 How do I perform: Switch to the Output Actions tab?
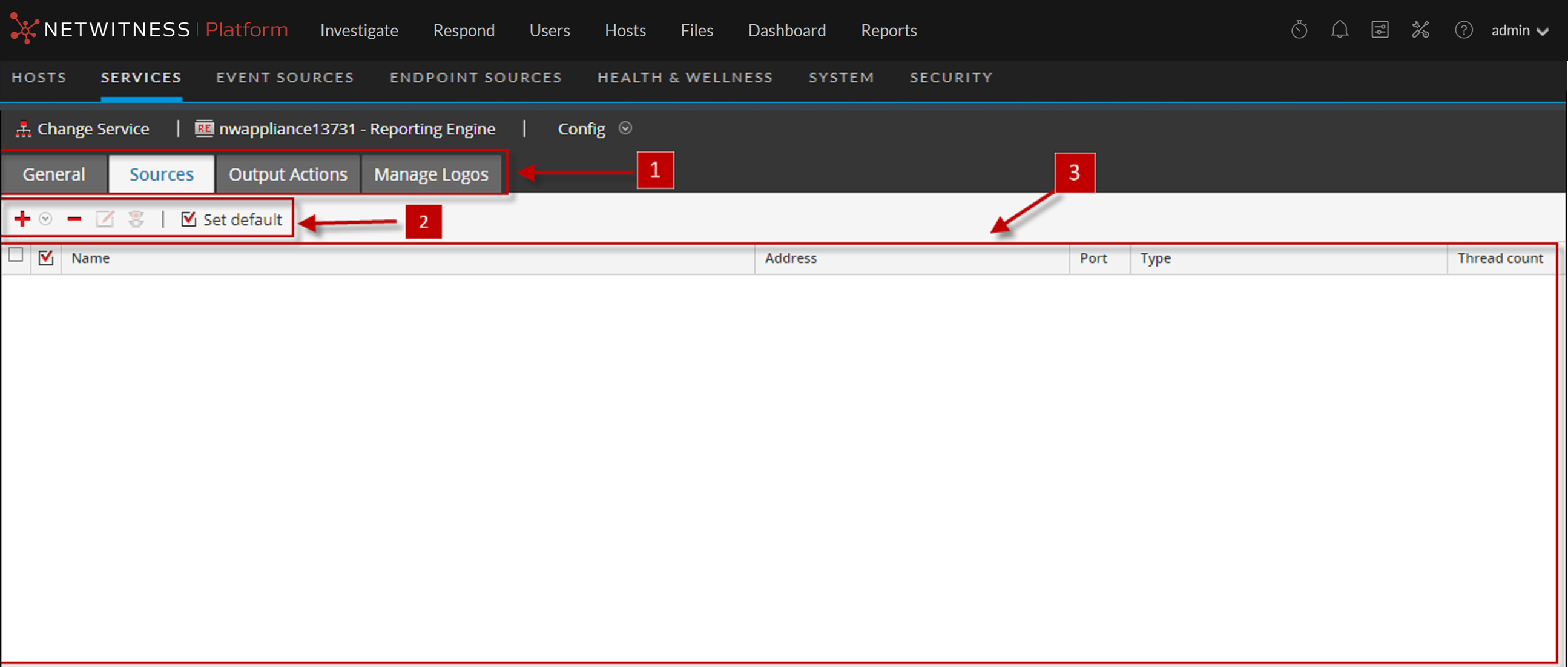288,174
